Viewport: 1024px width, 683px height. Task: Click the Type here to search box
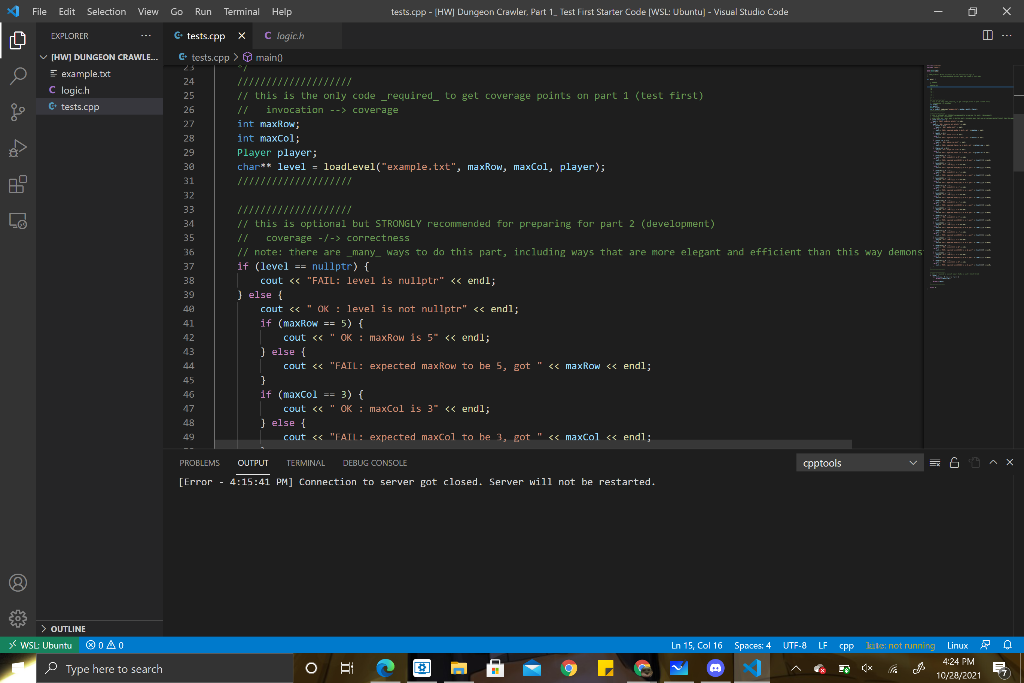point(163,669)
